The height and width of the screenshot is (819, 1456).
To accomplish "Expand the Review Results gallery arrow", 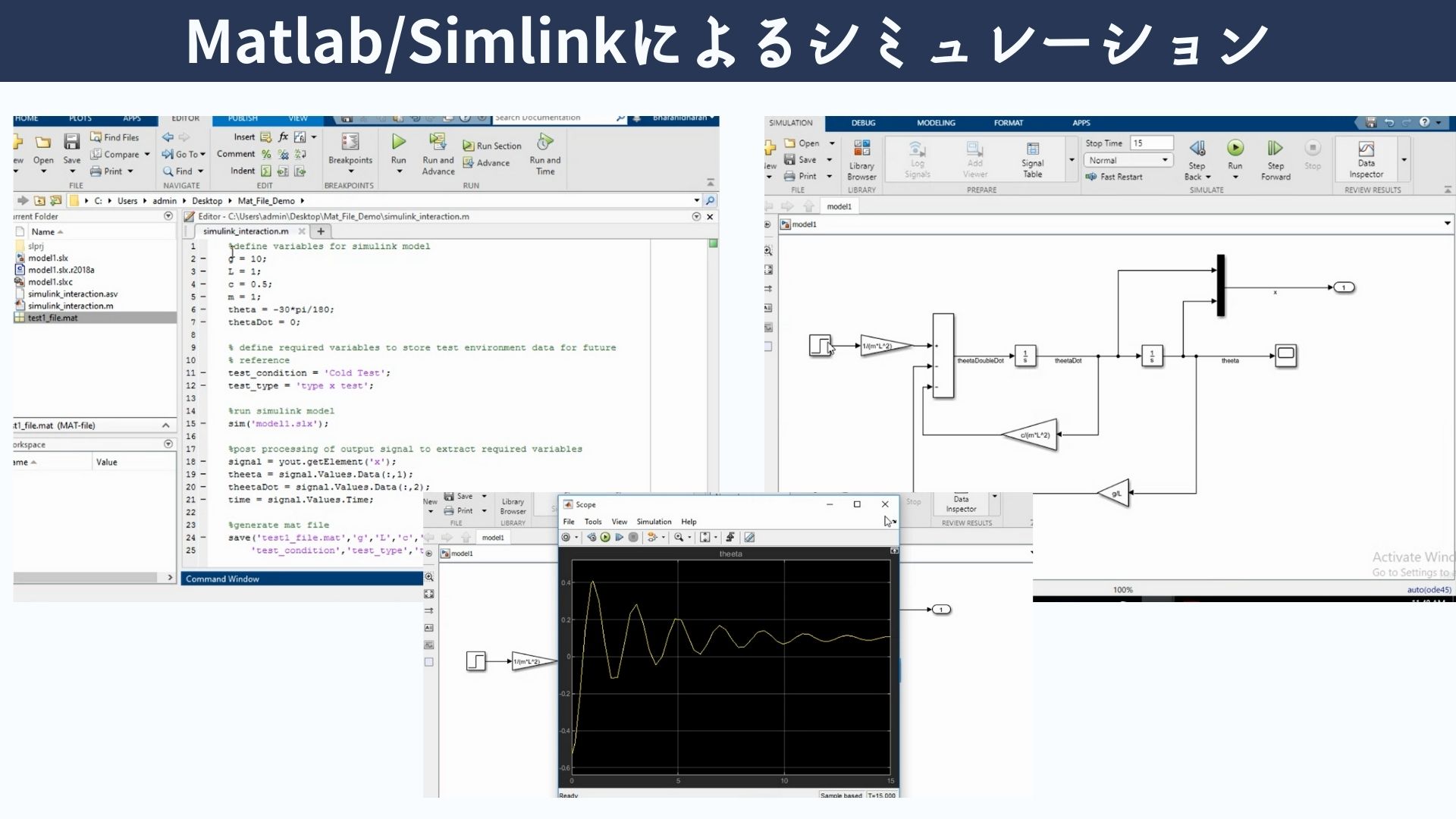I will click(1404, 160).
